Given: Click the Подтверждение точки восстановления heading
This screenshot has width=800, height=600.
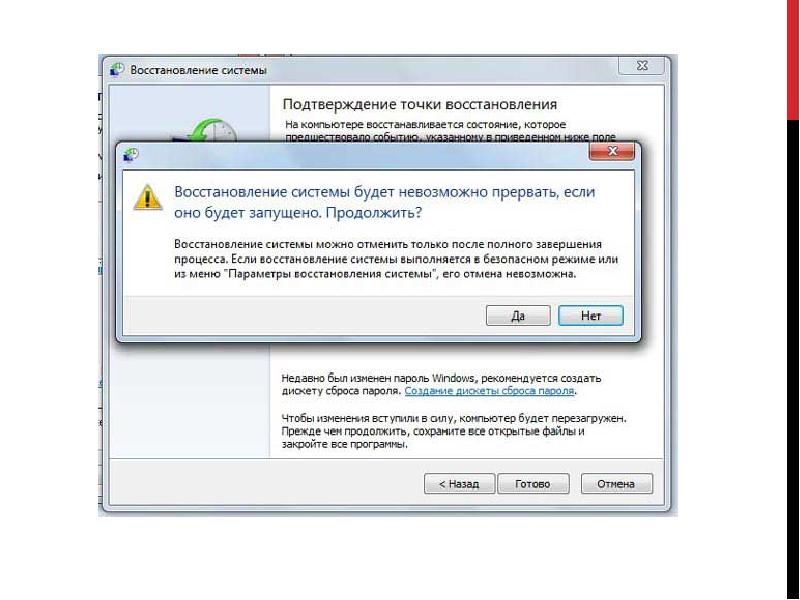Looking at the screenshot, I should point(419,104).
